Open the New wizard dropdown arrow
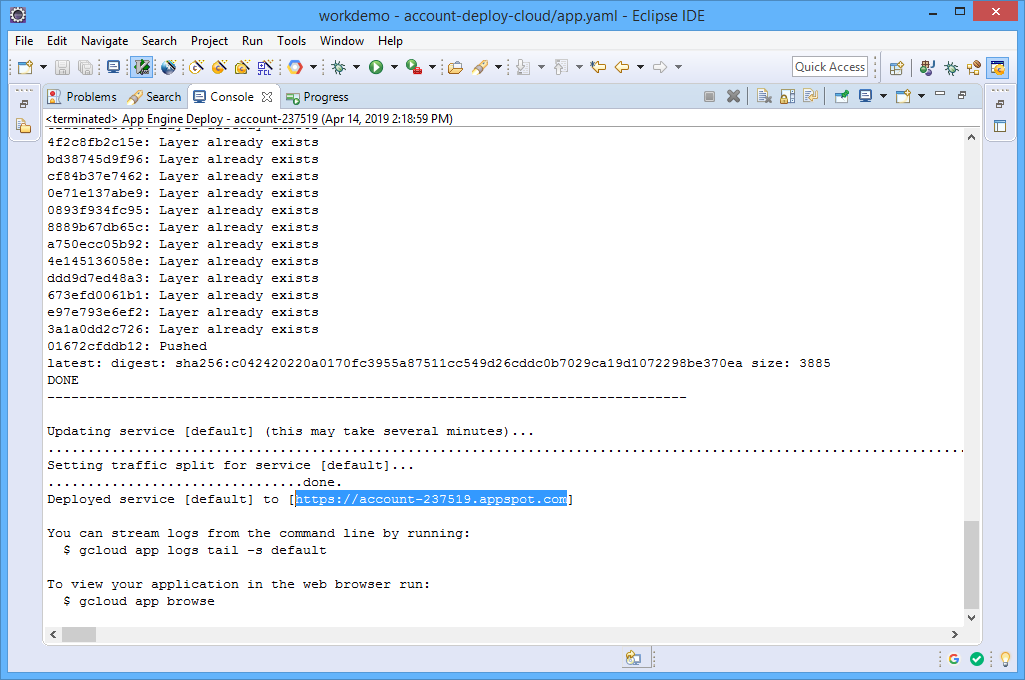This screenshot has height=680, width=1025. (x=43, y=67)
